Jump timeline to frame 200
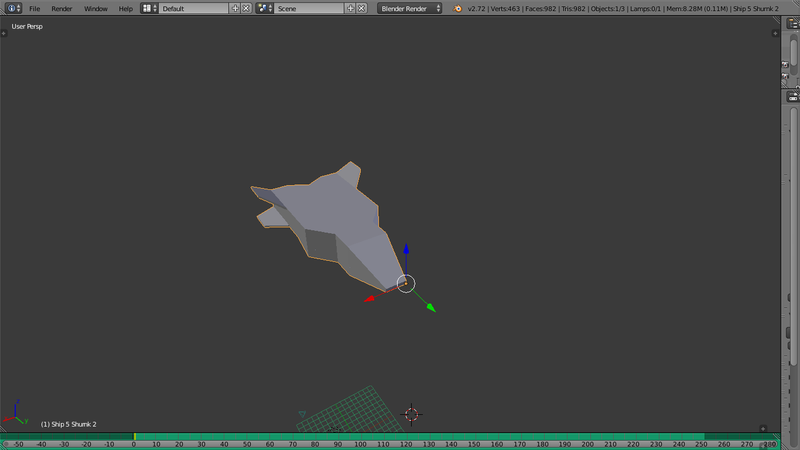Viewport: 800px width, 450px height. click(x=587, y=444)
